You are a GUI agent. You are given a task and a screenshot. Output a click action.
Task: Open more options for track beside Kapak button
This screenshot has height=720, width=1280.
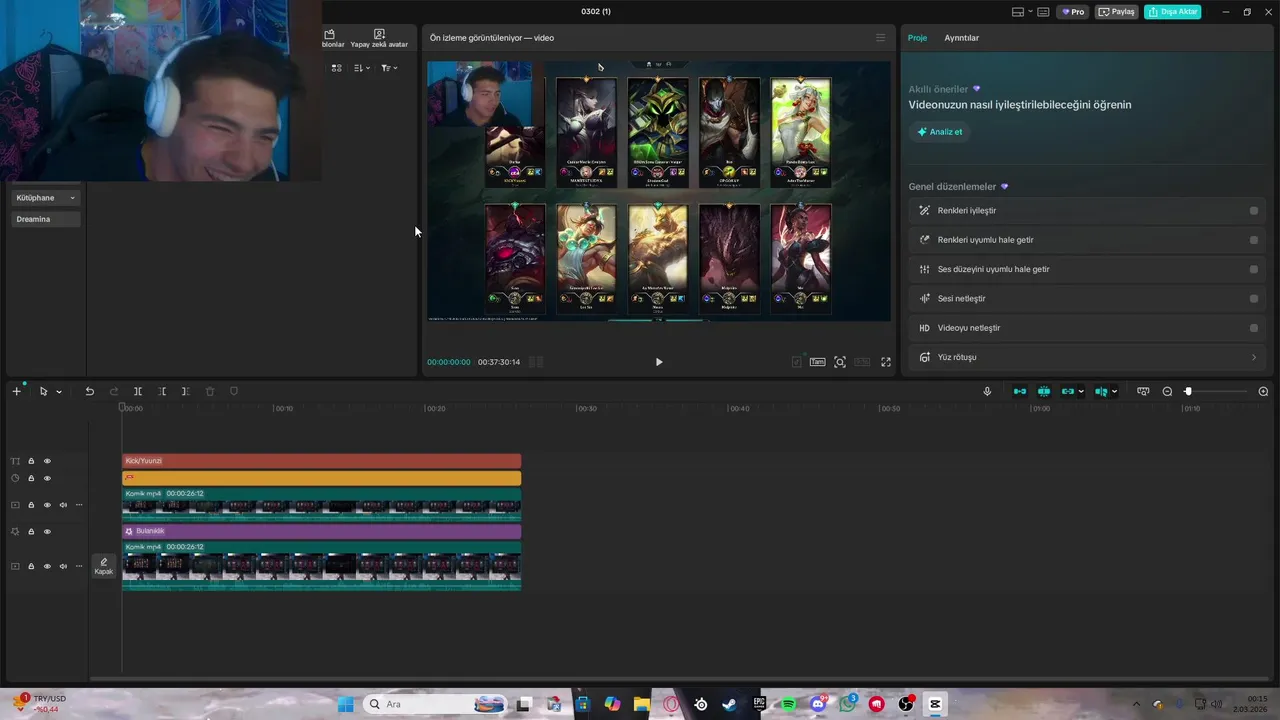click(x=79, y=566)
